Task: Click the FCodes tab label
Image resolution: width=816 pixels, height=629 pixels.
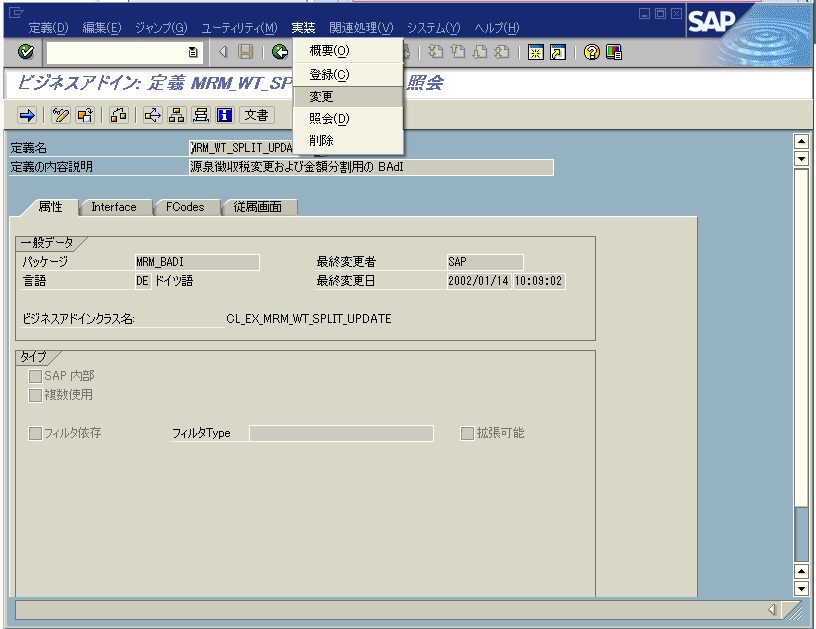Action: click(186, 207)
